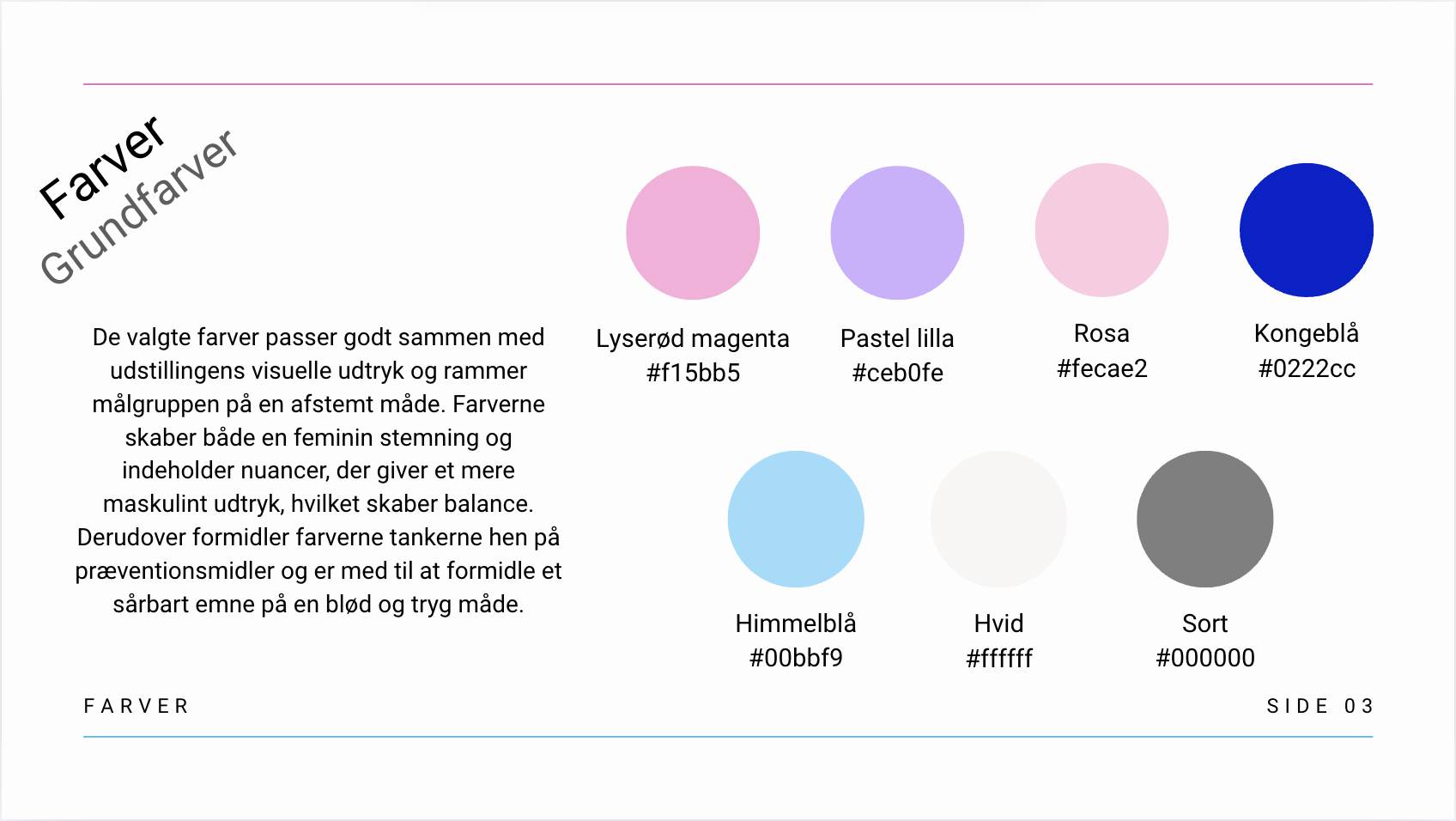Select the Grundfarver rotated subtitle
1456x821 pixels.
pyautogui.click(x=139, y=207)
